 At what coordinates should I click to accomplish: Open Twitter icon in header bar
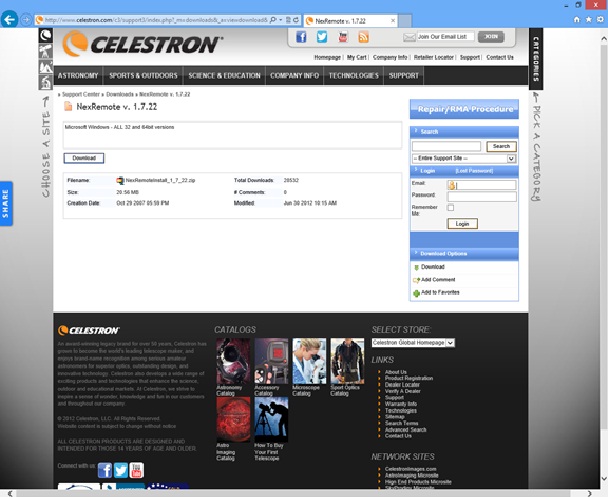point(322,37)
